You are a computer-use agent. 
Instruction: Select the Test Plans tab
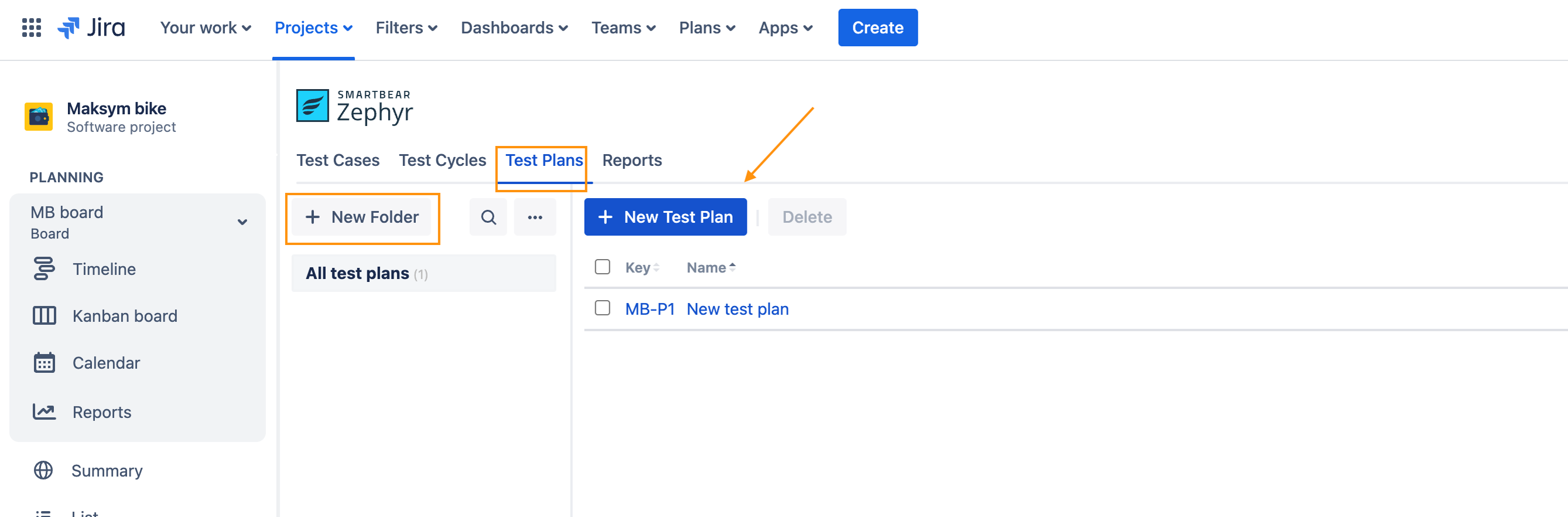544,160
